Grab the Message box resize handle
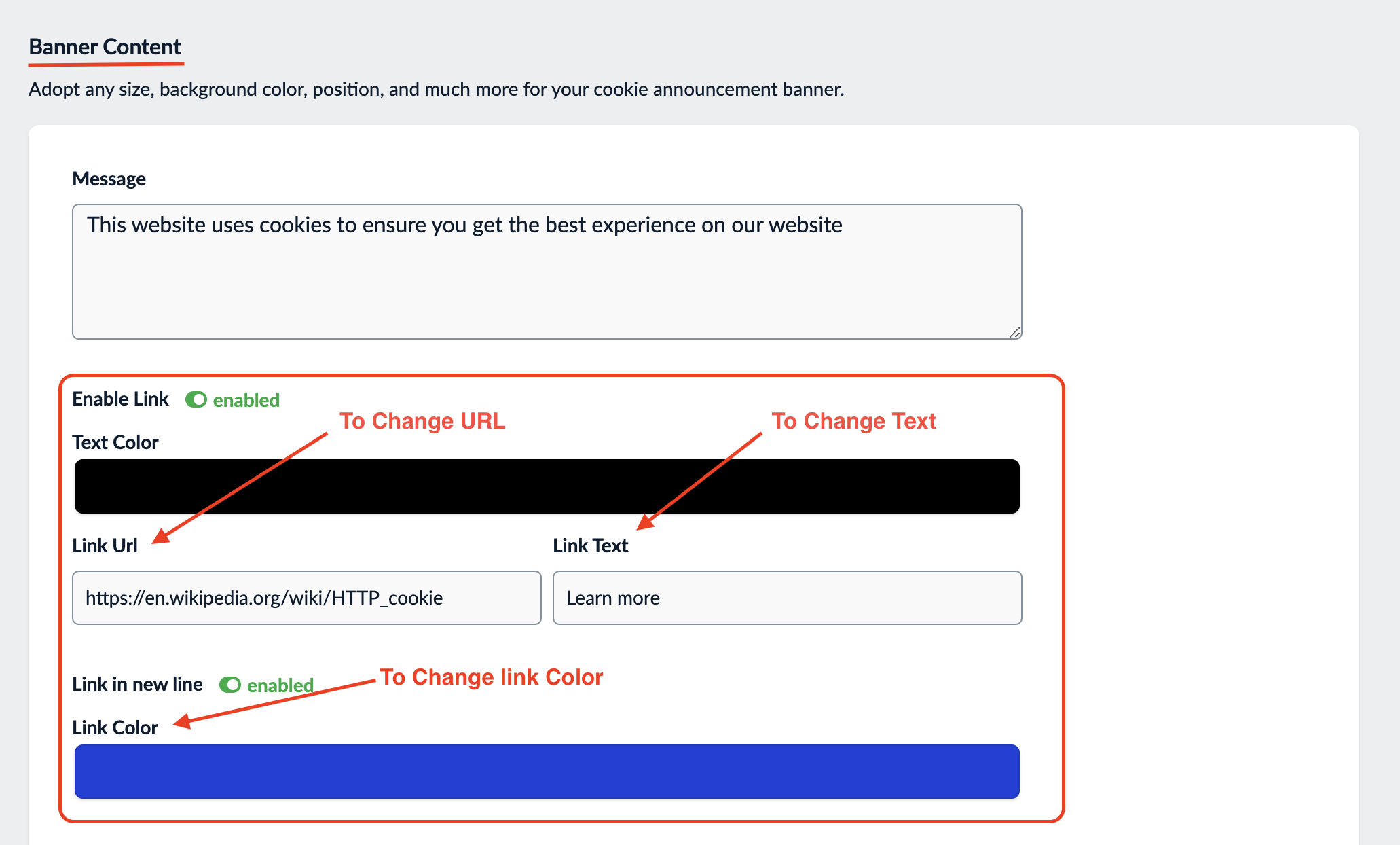This screenshot has height=845, width=1400. coord(1014,332)
